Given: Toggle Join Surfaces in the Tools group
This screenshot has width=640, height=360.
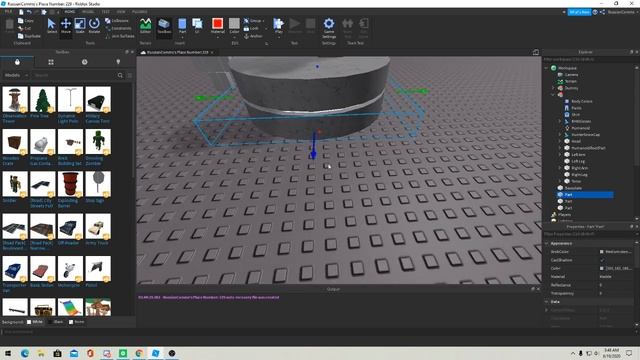Looking at the screenshot, I should coord(120,36).
